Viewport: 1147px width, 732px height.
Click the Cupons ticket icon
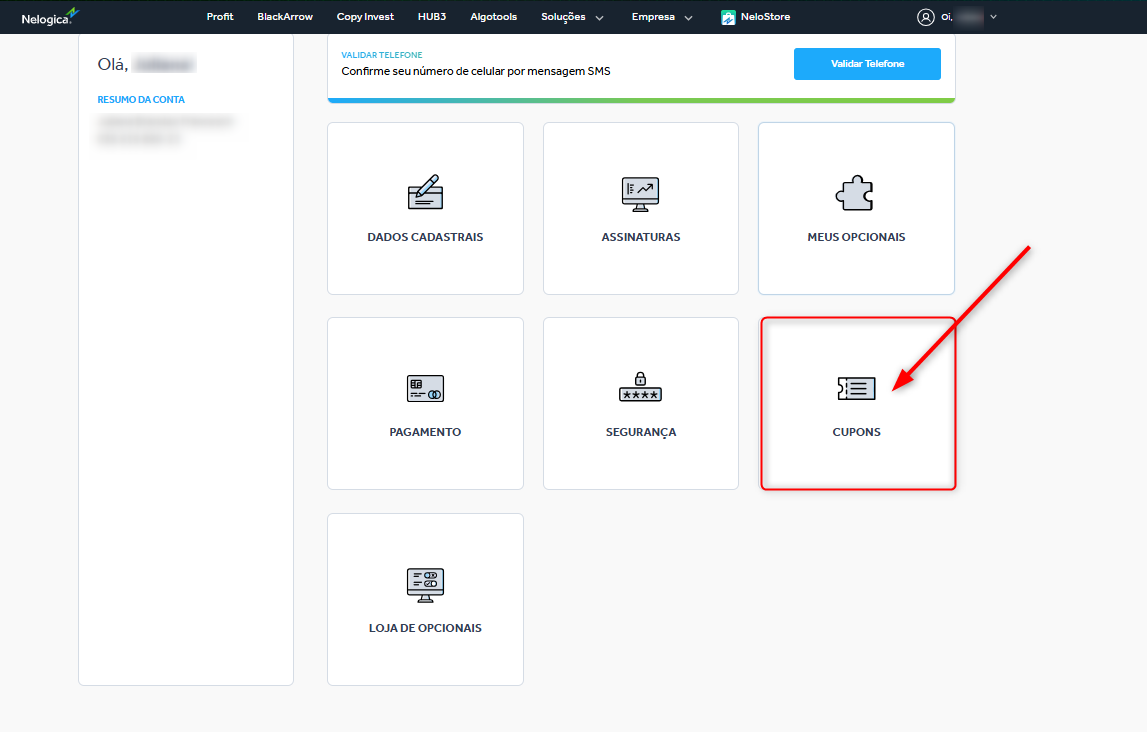click(856, 388)
